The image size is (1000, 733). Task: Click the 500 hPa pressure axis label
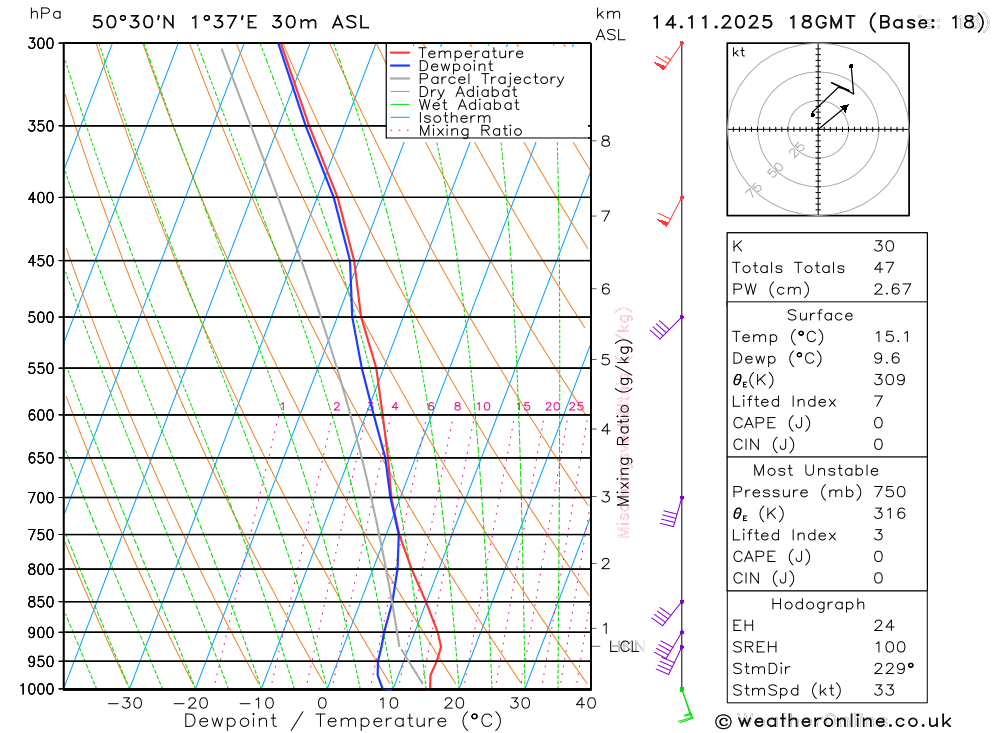point(41,317)
